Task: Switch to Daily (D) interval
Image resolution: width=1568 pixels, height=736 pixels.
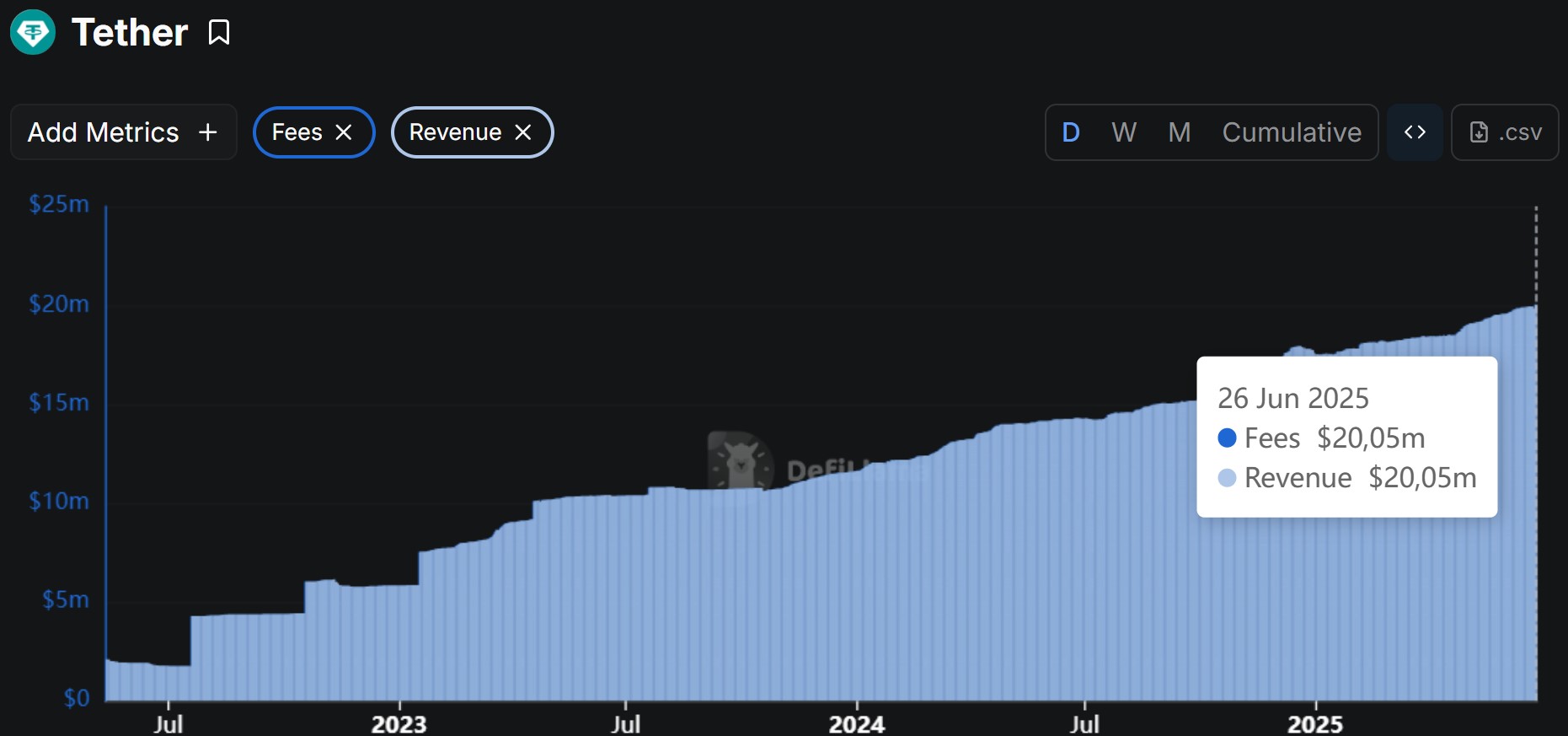Action: (x=1071, y=132)
